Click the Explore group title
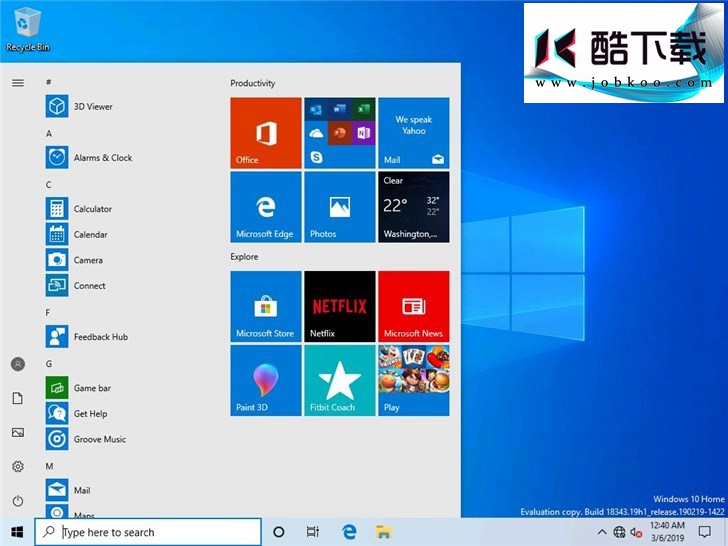Image resolution: width=728 pixels, height=546 pixels. click(244, 257)
